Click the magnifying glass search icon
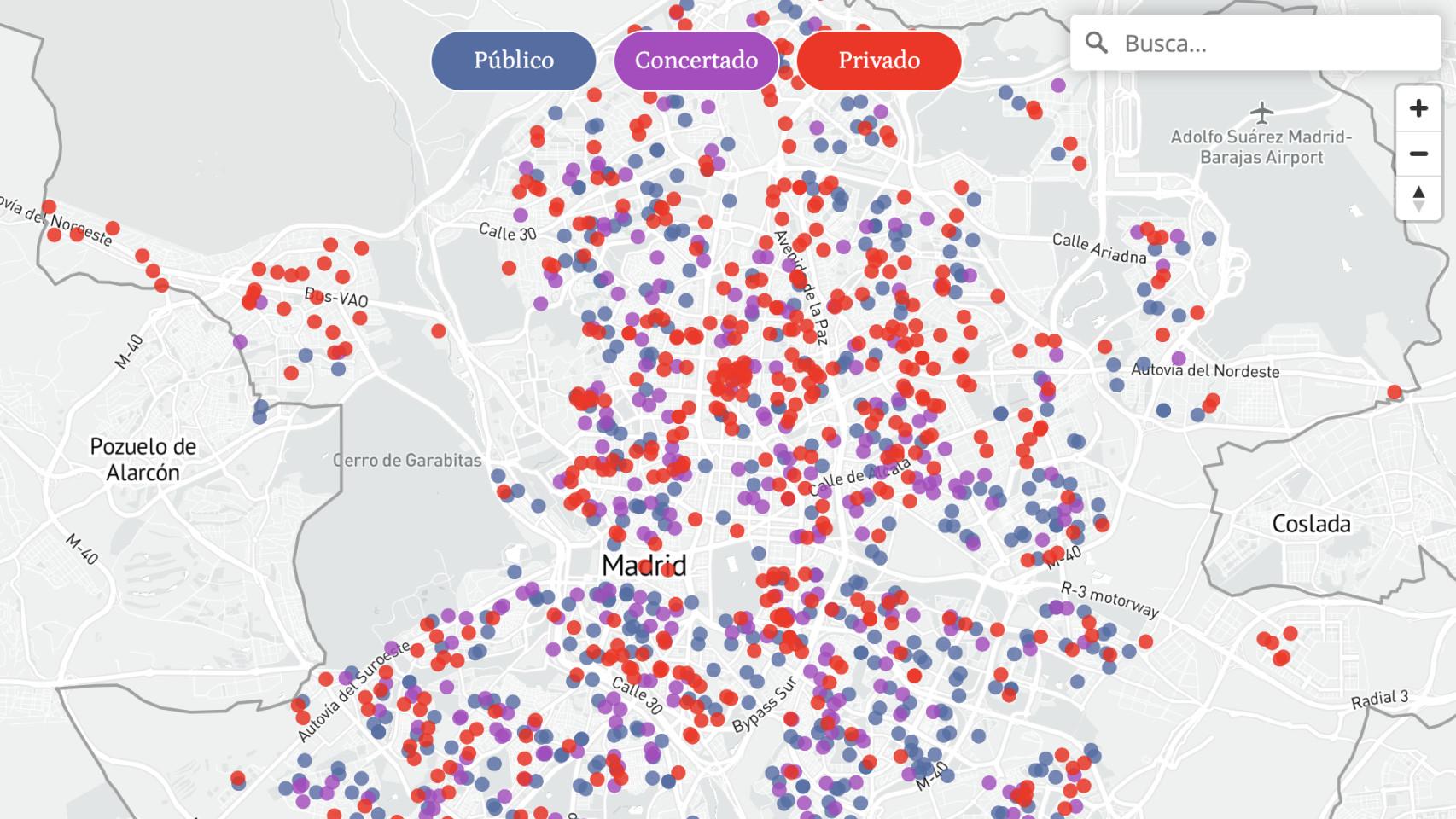Viewport: 1456px width, 819px height. point(1099,44)
